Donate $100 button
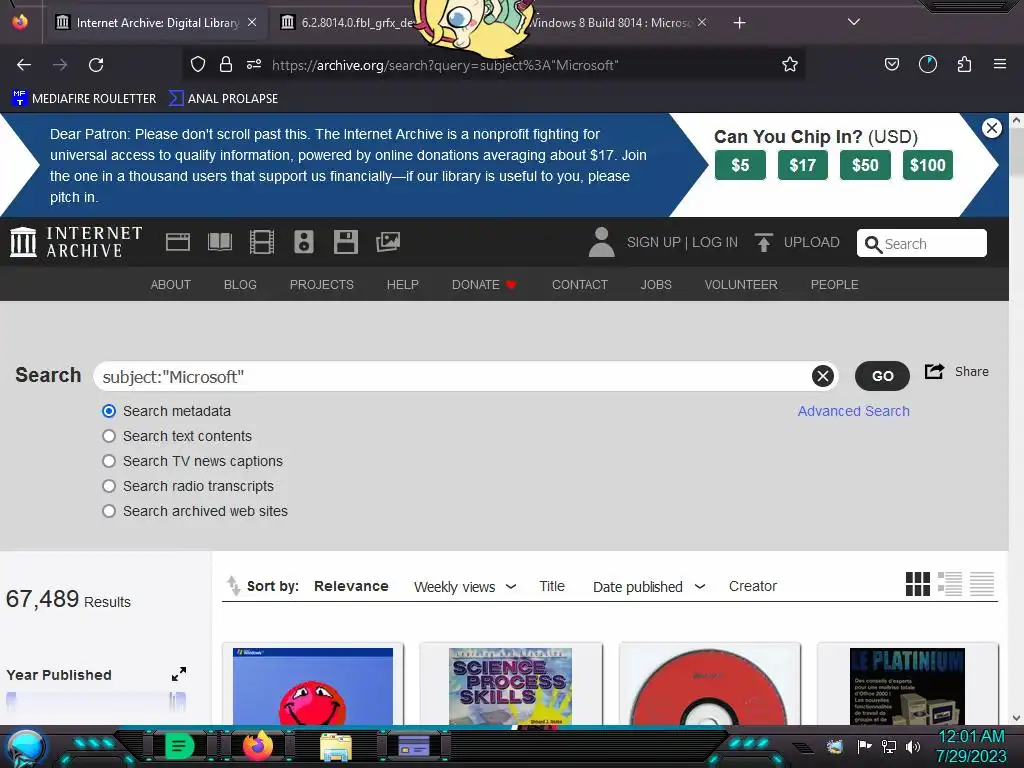This screenshot has width=1024, height=768. [927, 165]
